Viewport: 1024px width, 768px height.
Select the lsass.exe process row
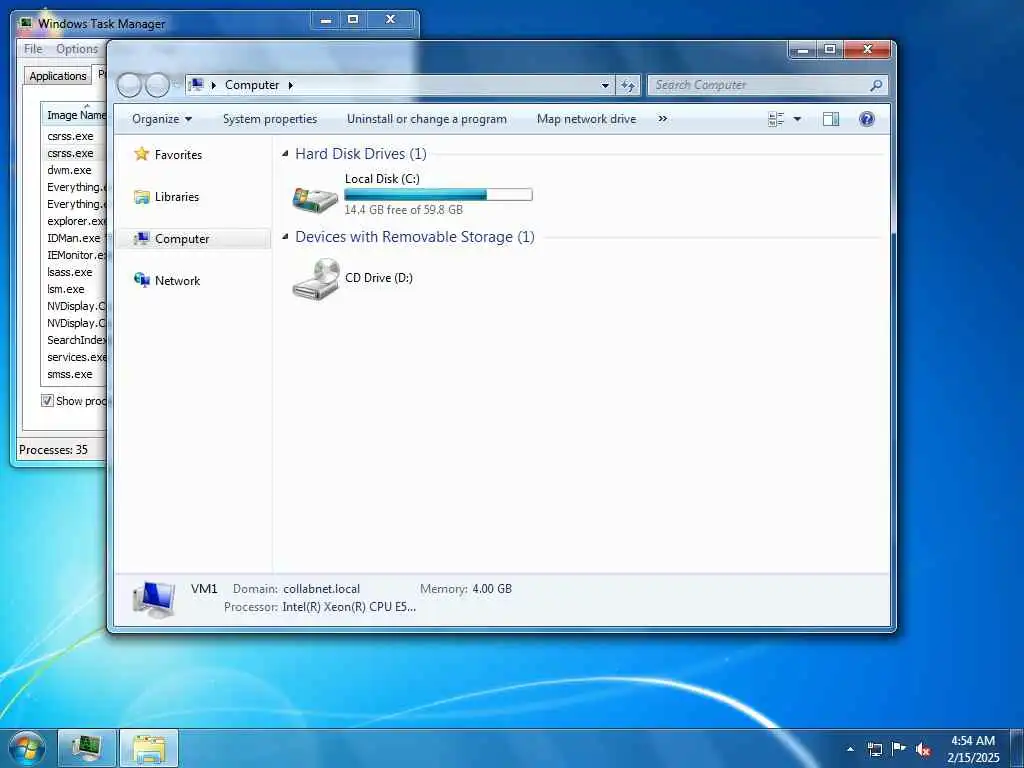[x=74, y=272]
